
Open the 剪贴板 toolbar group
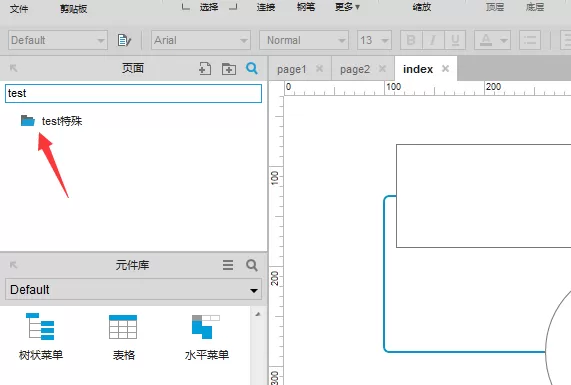coord(74,8)
